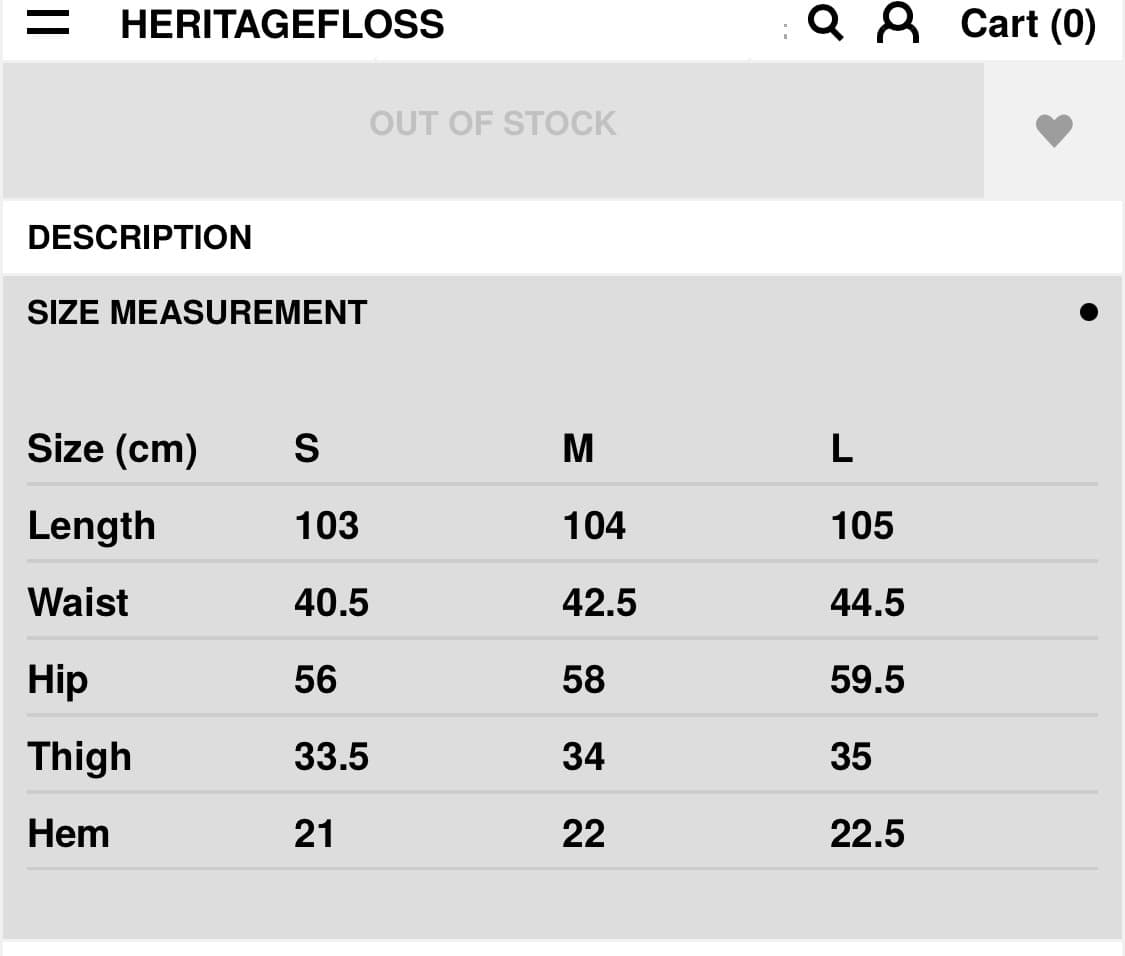The image size is (1125, 956).
Task: Click the 59.5 hip value for L
Action: (867, 680)
